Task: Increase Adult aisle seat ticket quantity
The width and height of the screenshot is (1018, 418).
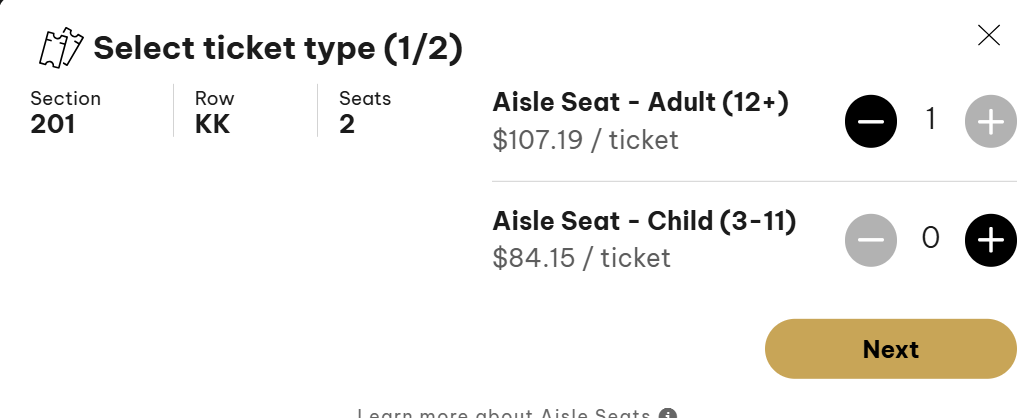Action: 990,122
